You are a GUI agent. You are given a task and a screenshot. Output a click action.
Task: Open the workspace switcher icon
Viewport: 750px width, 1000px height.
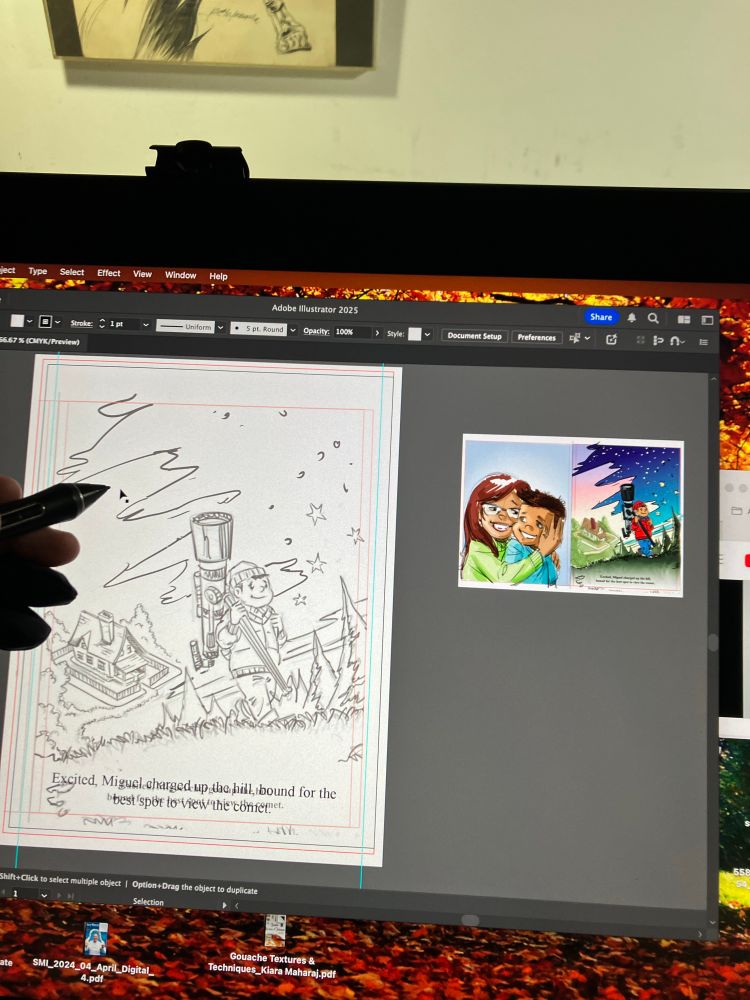[x=707, y=320]
